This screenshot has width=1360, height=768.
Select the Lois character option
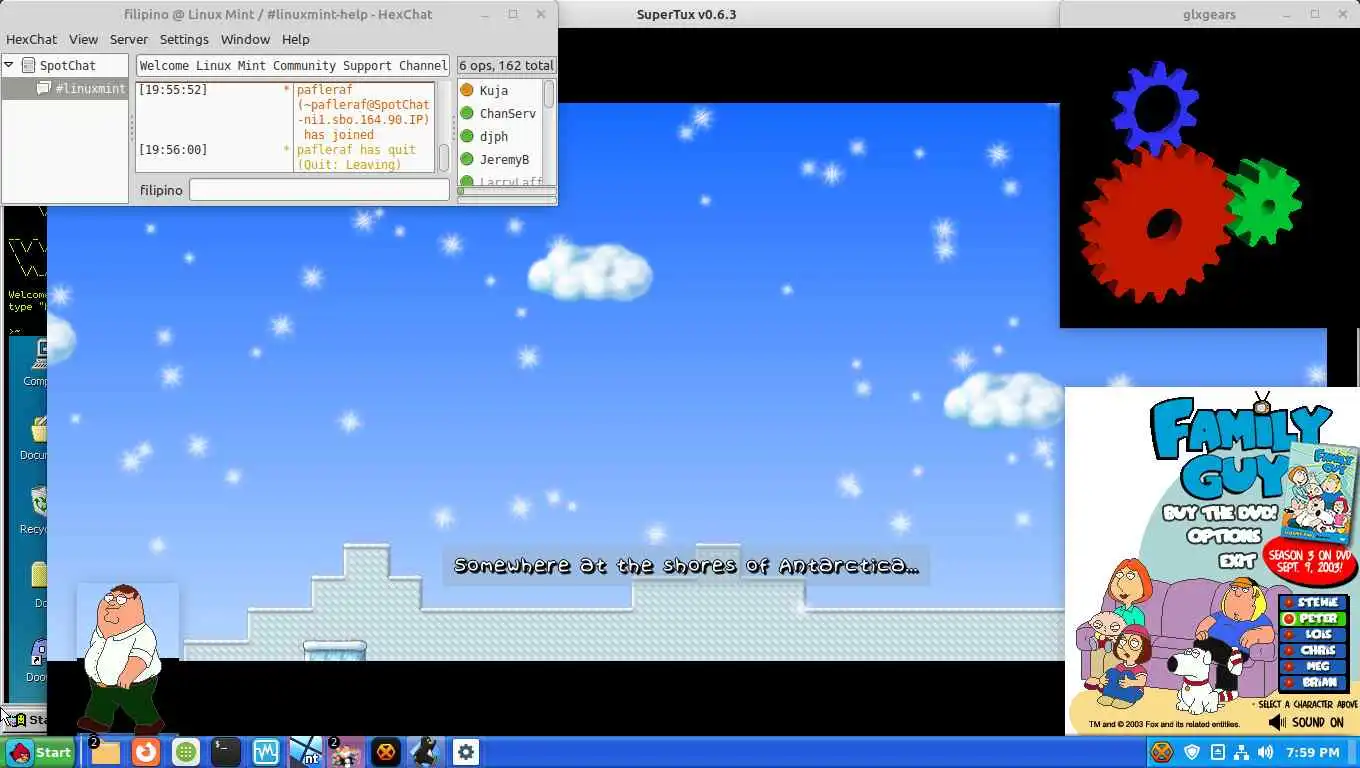click(1313, 634)
